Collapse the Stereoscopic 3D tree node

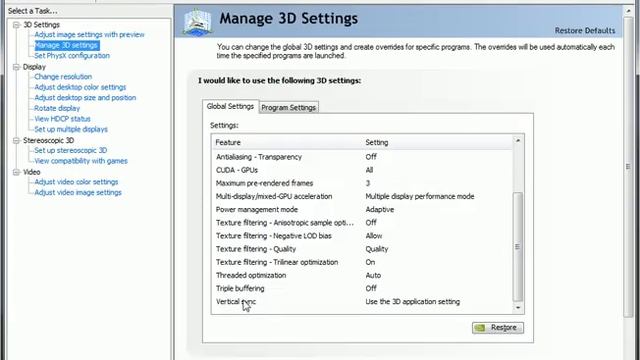16,140
